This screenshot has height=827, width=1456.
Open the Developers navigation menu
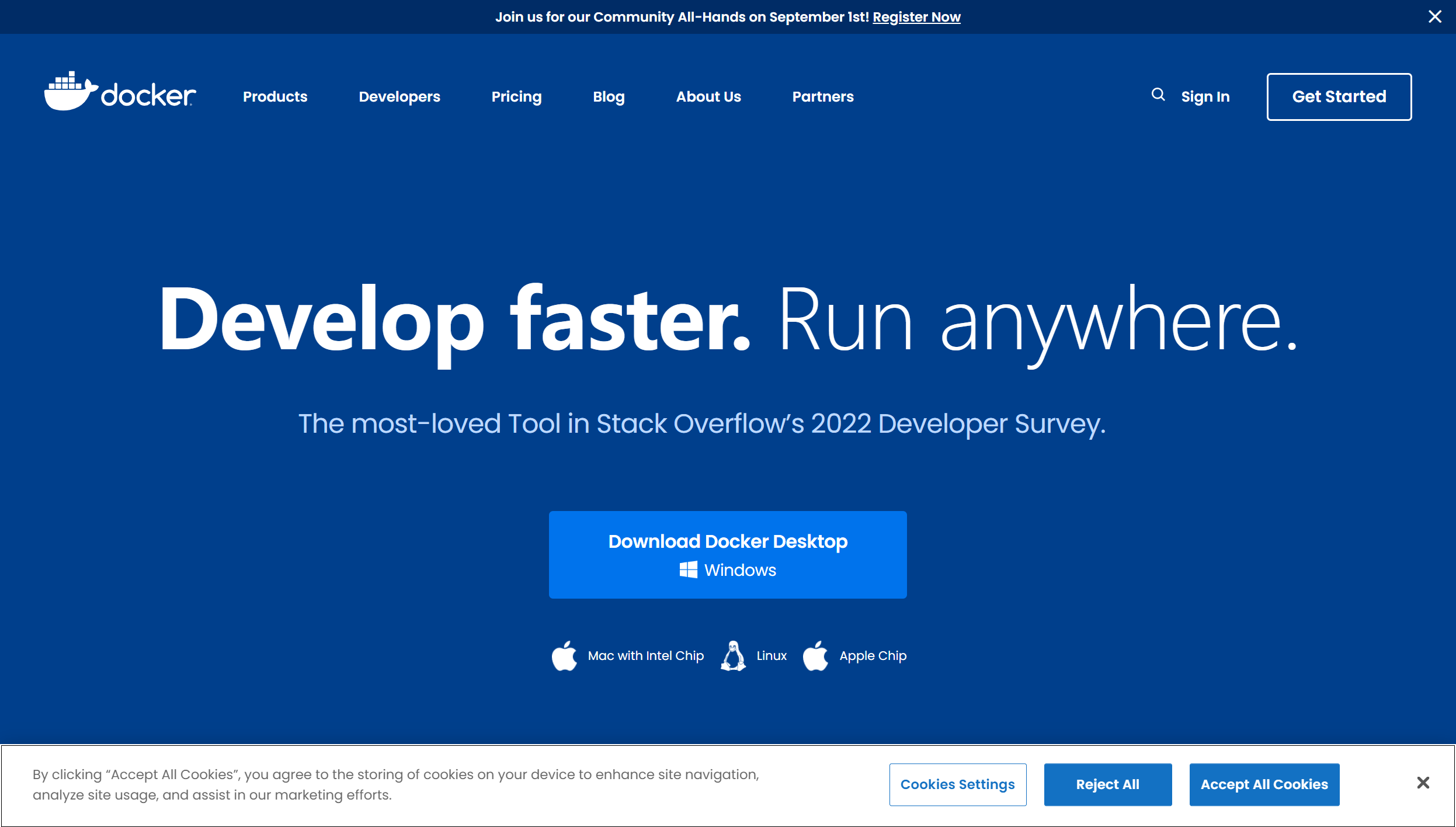[399, 96]
